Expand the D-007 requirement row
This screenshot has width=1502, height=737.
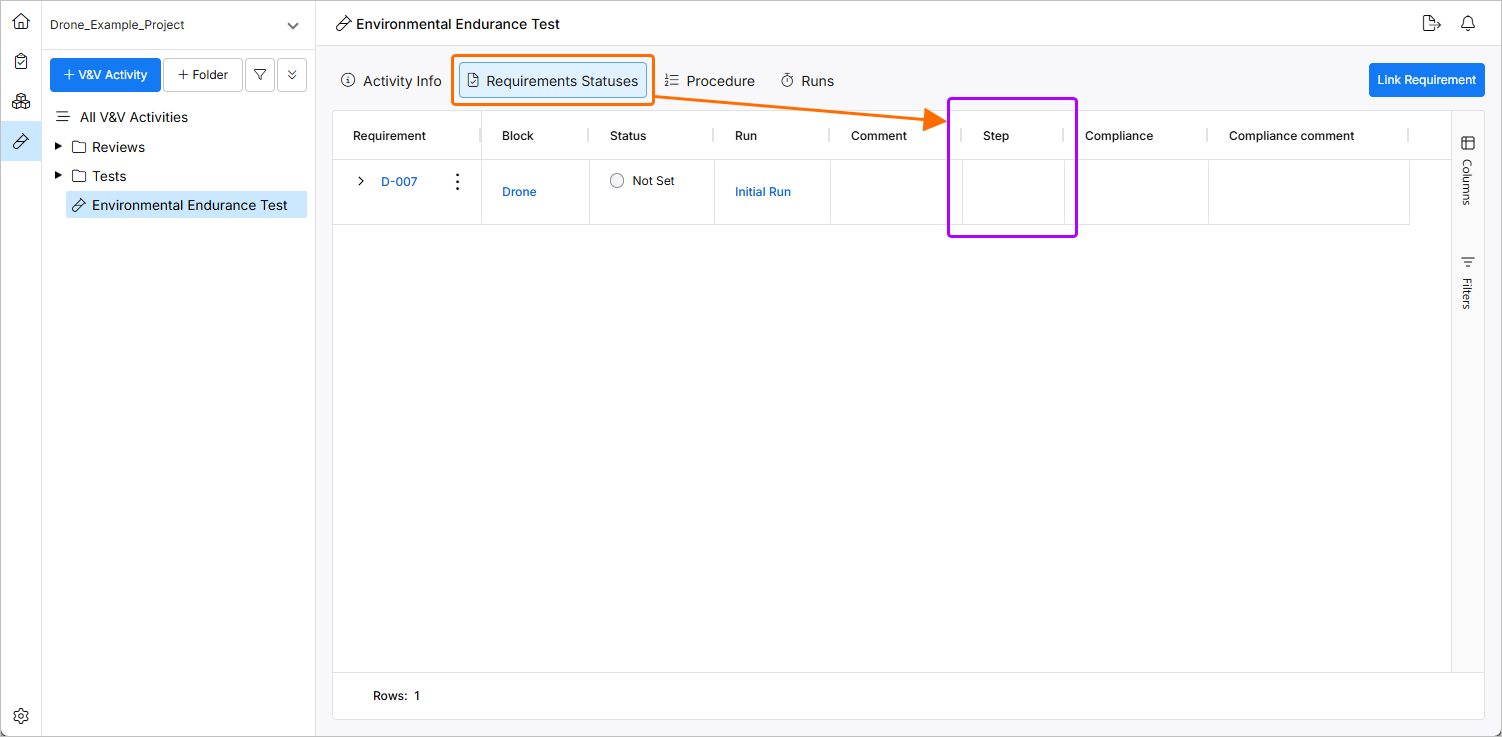361,182
